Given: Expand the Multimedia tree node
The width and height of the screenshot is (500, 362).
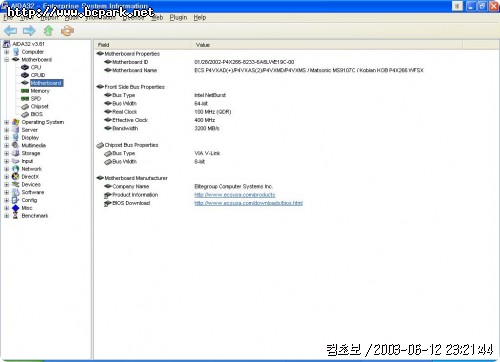Looking at the screenshot, I should (7, 146).
